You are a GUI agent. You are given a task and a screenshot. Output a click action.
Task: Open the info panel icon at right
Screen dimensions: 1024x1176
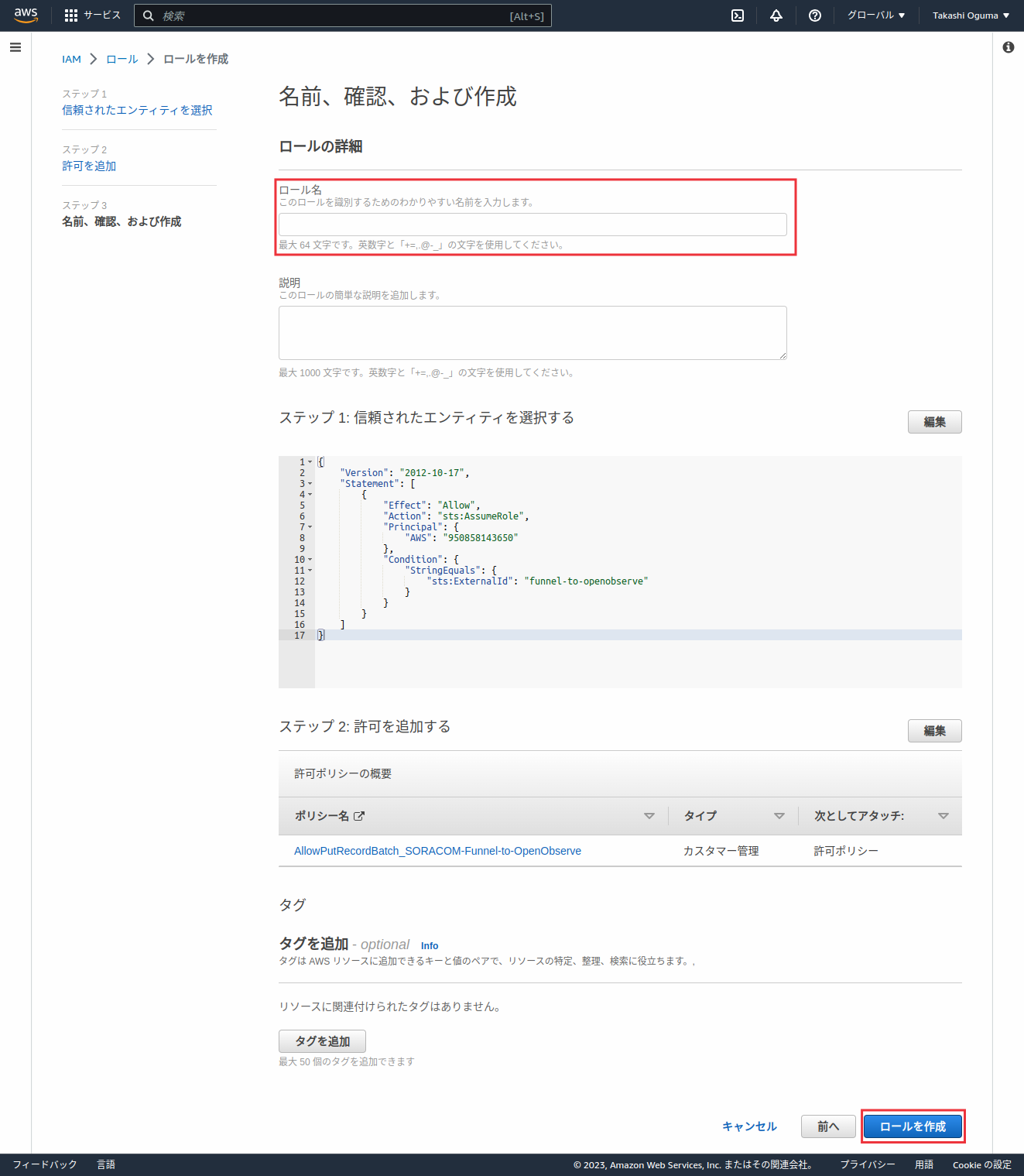tap(1009, 47)
